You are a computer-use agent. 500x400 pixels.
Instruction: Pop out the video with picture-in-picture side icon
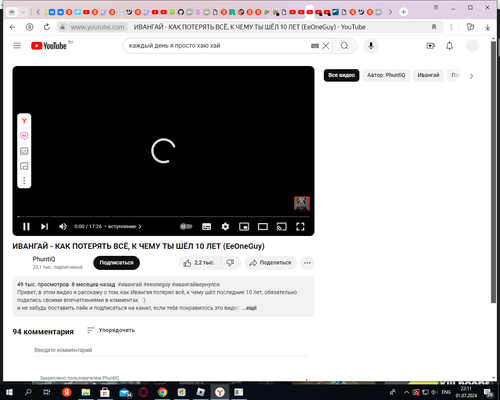pos(24,166)
